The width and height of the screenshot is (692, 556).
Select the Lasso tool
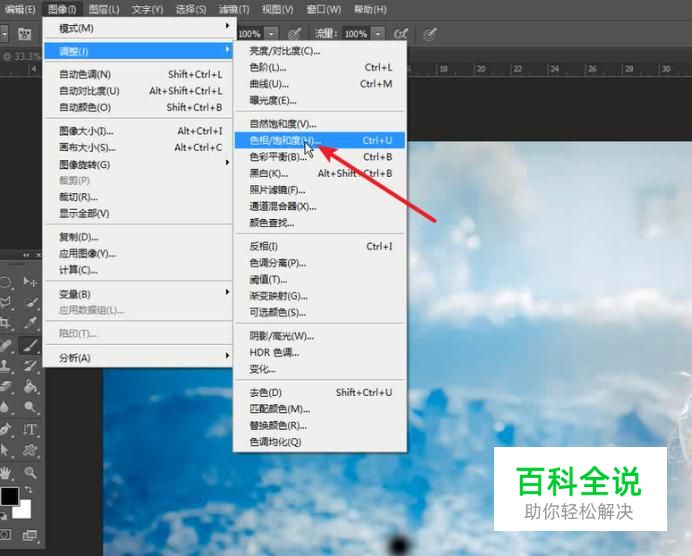[x=4, y=302]
